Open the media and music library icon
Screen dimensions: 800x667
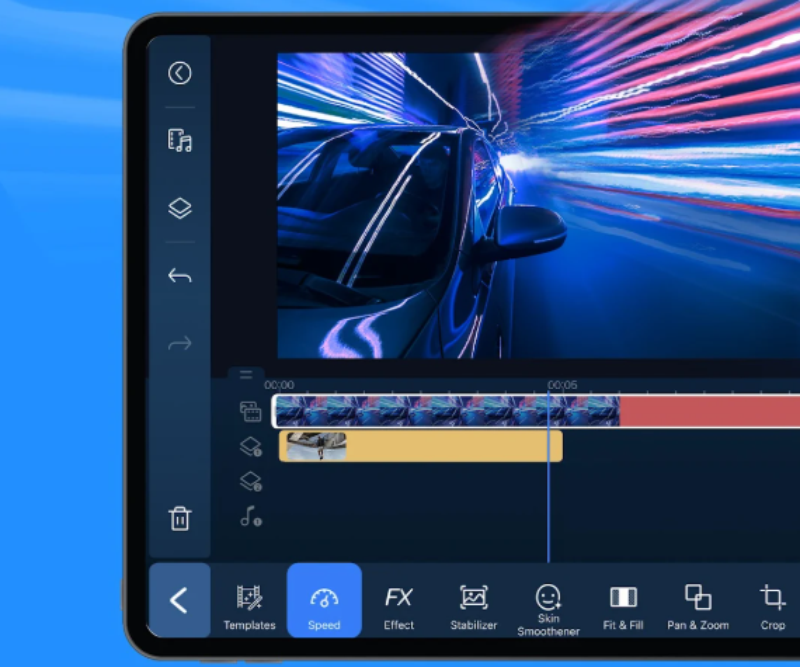tap(180, 140)
